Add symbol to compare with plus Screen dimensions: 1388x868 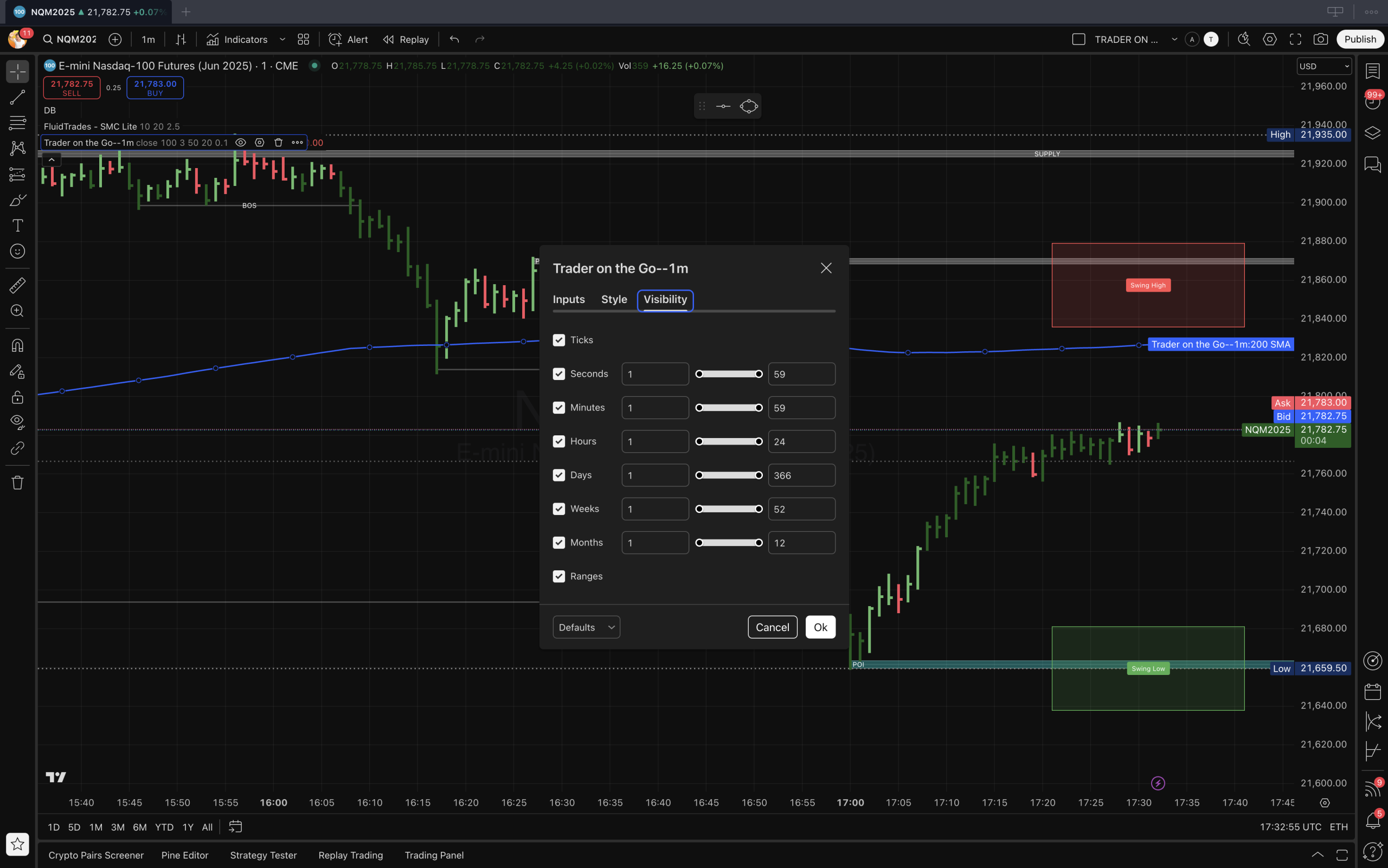(x=115, y=39)
